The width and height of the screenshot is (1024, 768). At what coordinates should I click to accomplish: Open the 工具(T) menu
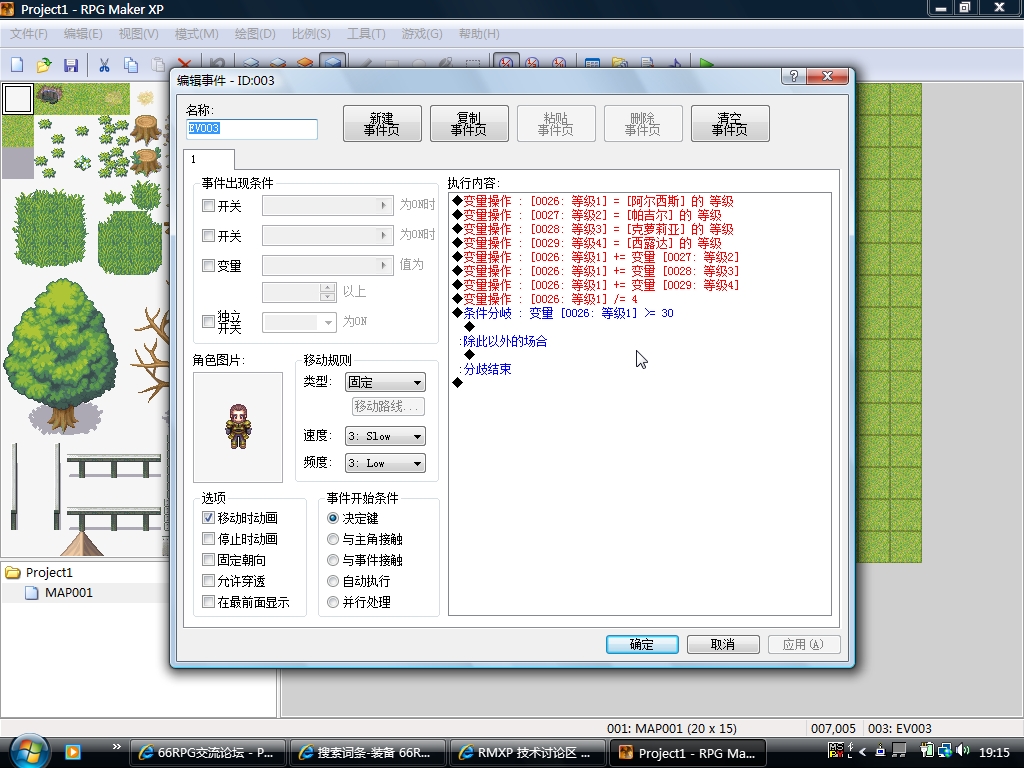coord(366,33)
